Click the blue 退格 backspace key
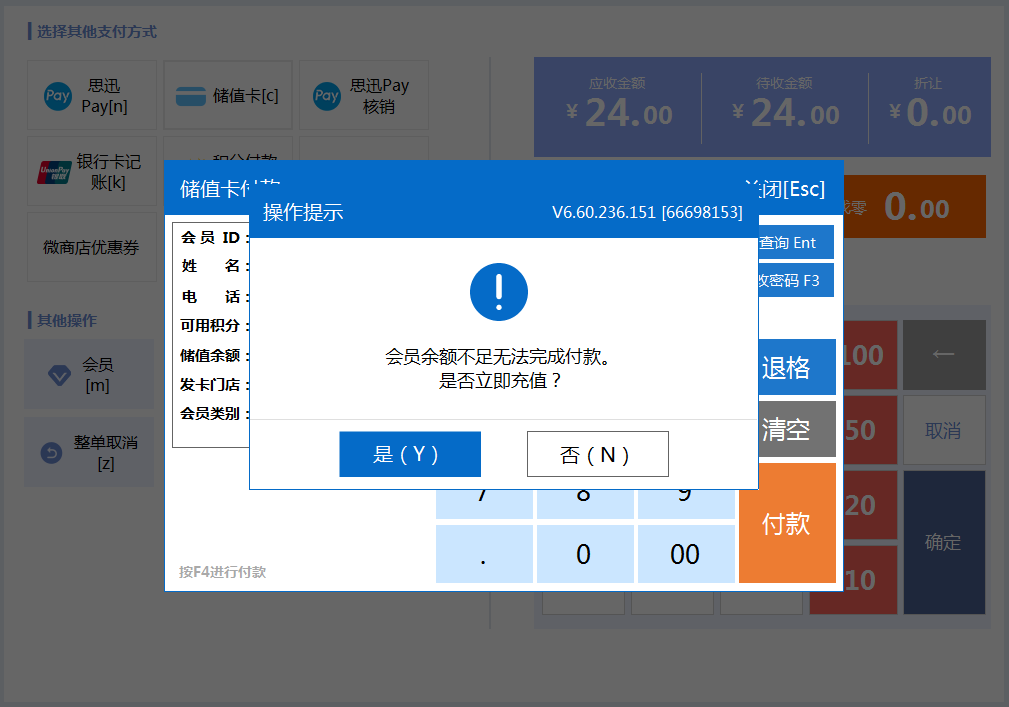Screen dimensions: 1009x707 point(797,367)
